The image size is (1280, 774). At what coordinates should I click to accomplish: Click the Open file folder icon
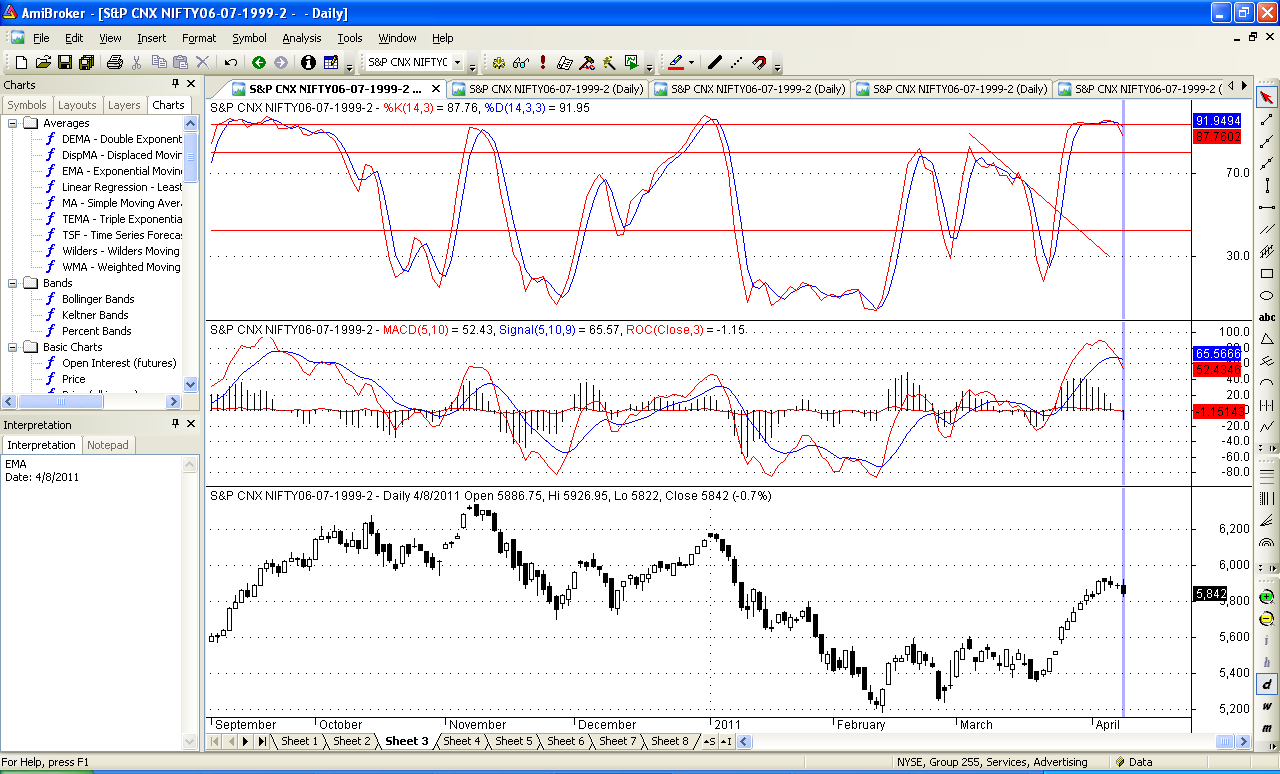(x=43, y=62)
